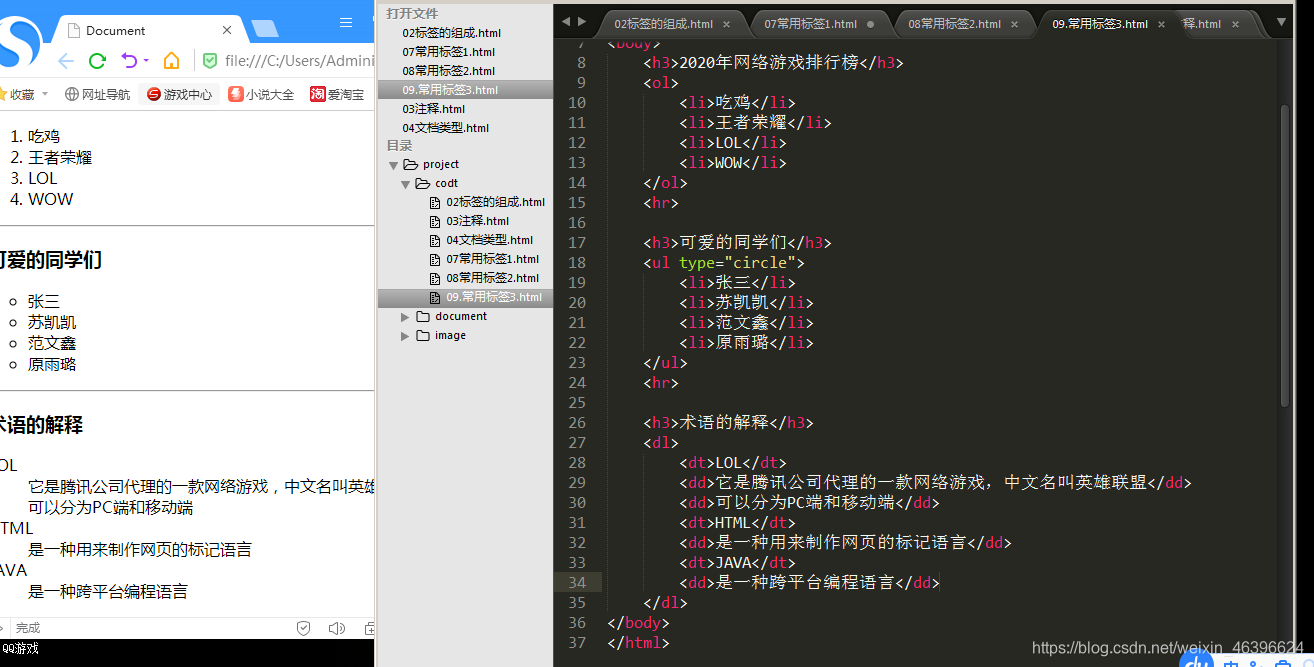Open the 小说大全 bookmark
Image resolution: width=1314 pixels, height=667 pixels.
click(x=261, y=94)
